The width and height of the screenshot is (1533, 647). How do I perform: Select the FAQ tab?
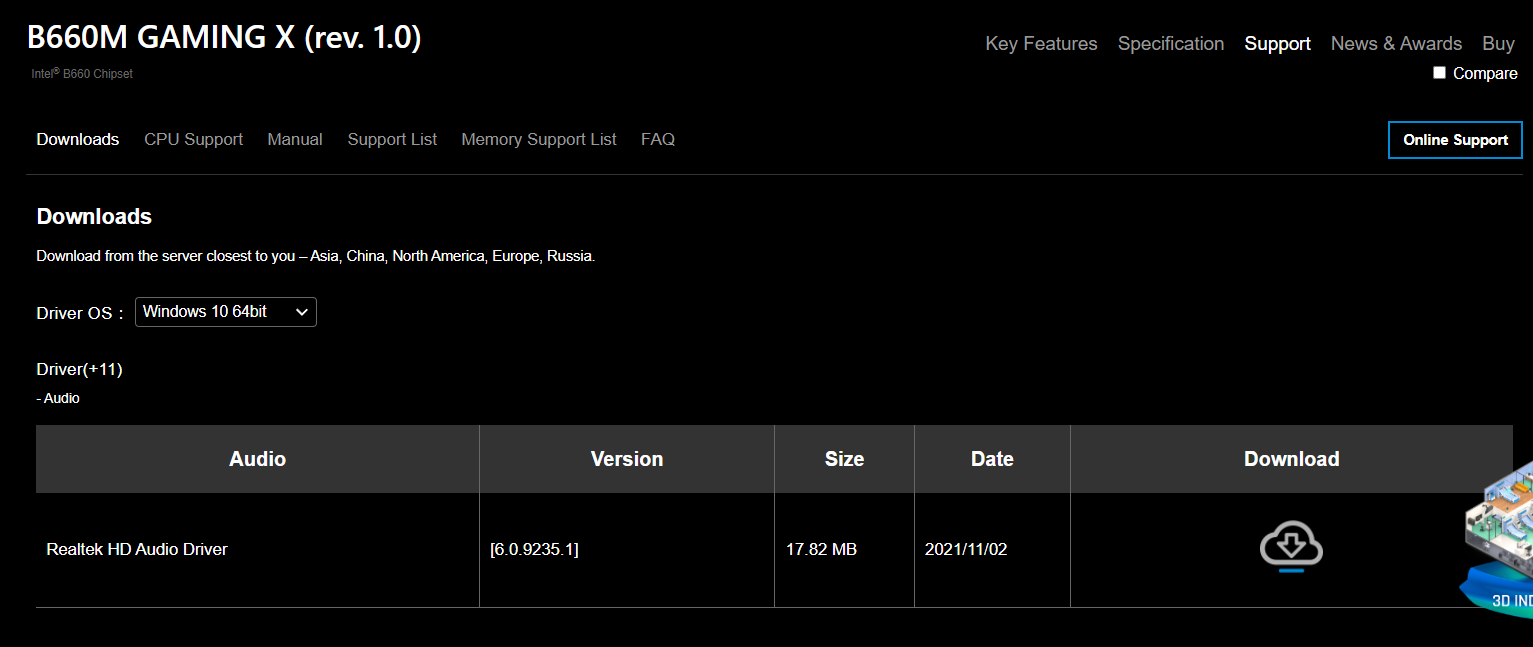point(658,139)
